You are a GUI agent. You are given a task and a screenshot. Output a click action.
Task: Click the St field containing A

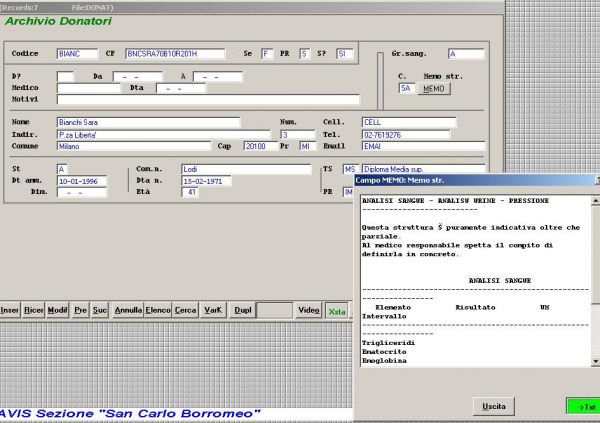tap(62, 169)
